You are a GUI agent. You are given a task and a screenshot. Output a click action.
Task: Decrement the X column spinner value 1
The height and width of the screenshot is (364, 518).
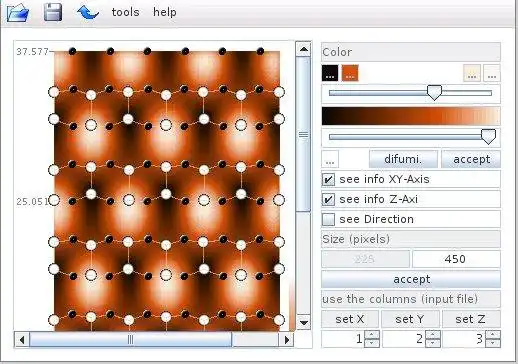point(372,343)
